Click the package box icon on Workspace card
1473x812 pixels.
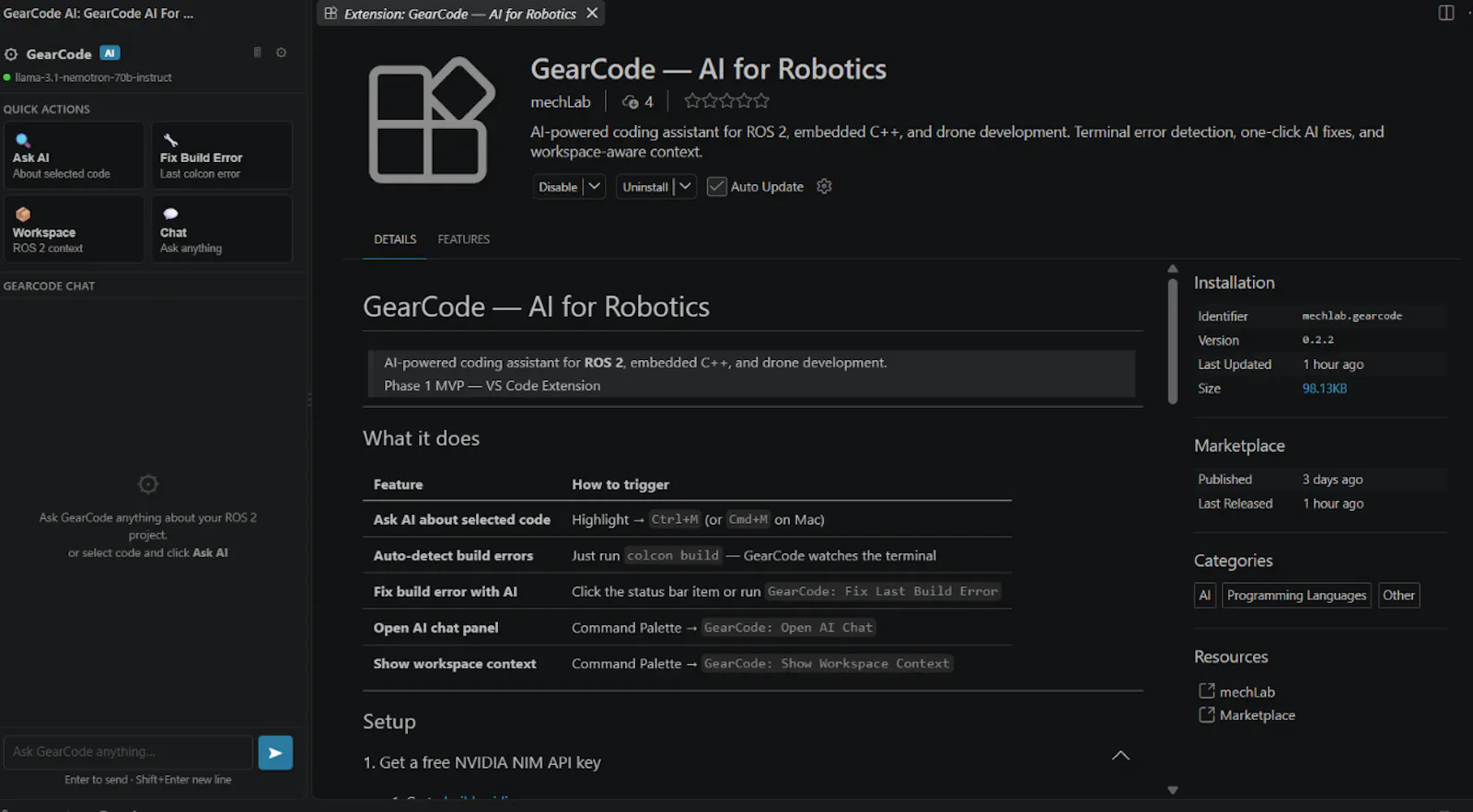23,215
